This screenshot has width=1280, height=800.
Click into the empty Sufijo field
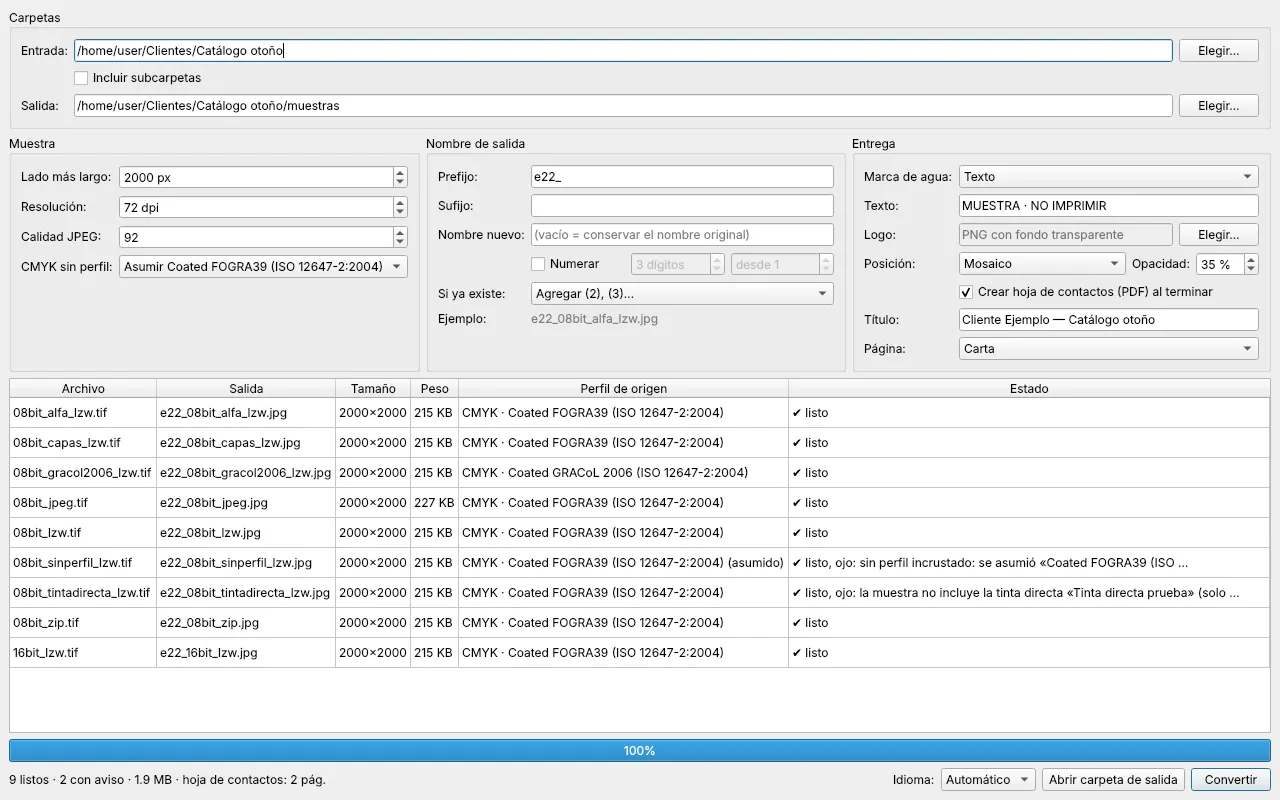coord(682,206)
